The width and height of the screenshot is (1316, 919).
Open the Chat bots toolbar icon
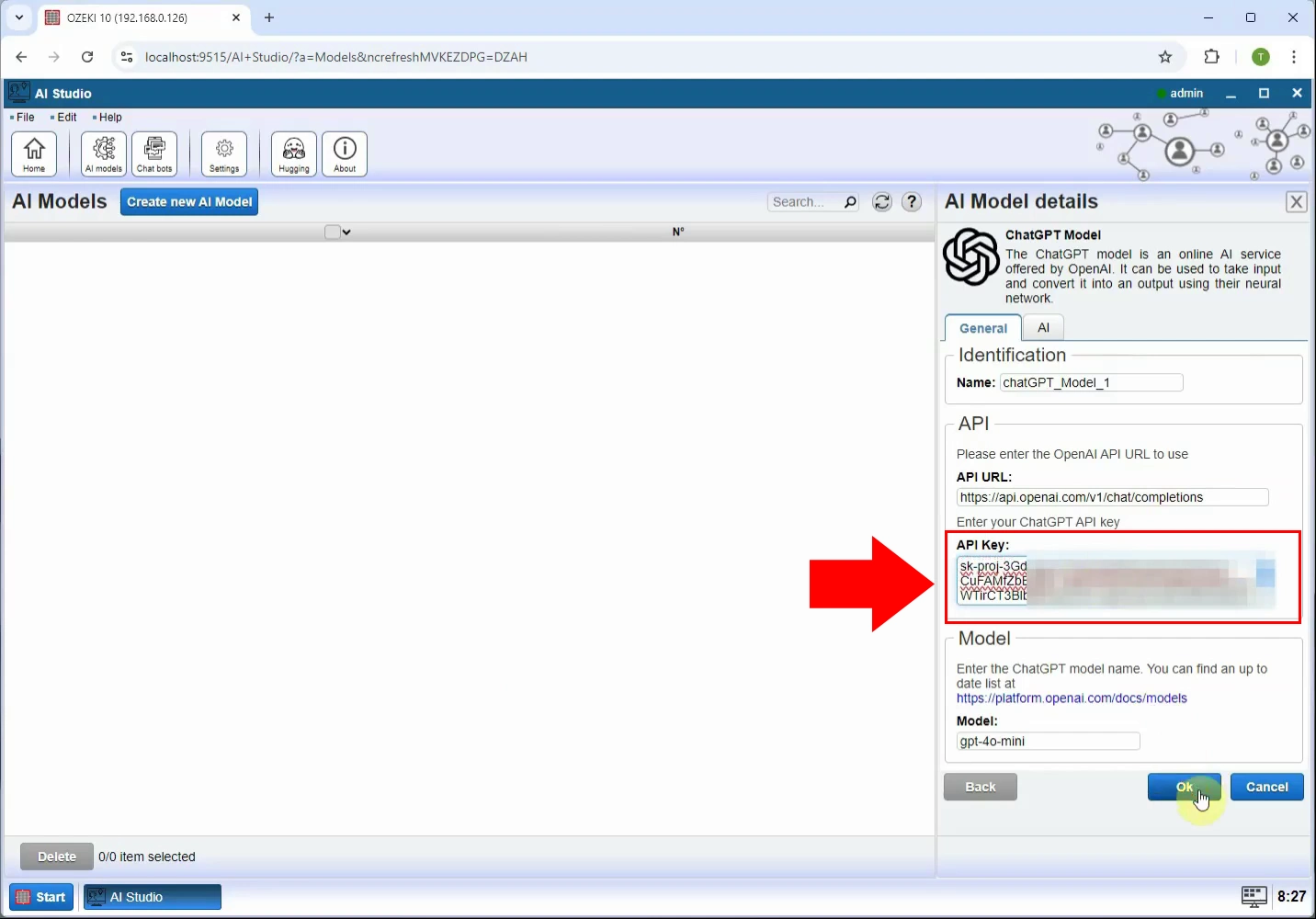tap(154, 153)
